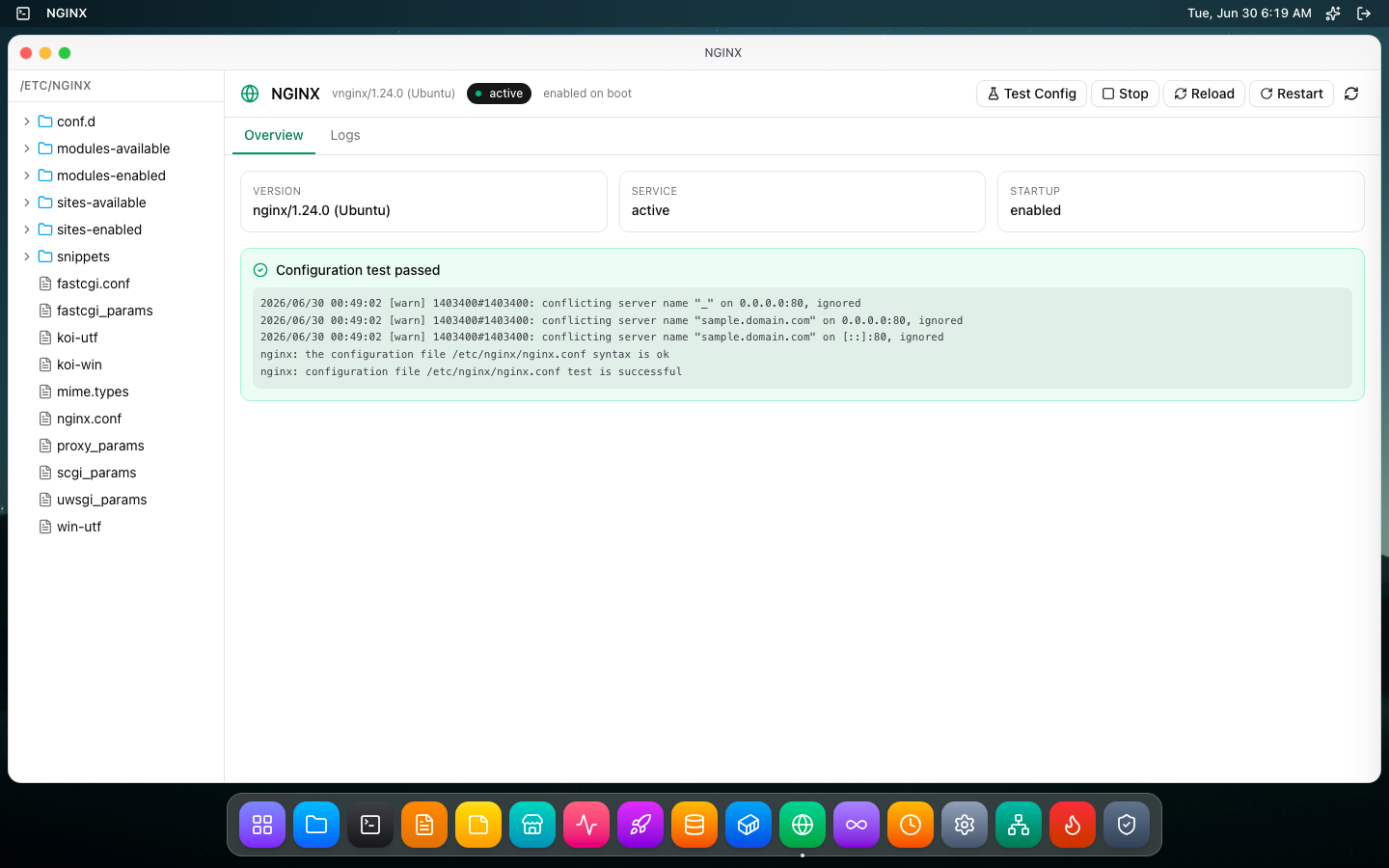Expand the modules-available chevron

point(27,149)
